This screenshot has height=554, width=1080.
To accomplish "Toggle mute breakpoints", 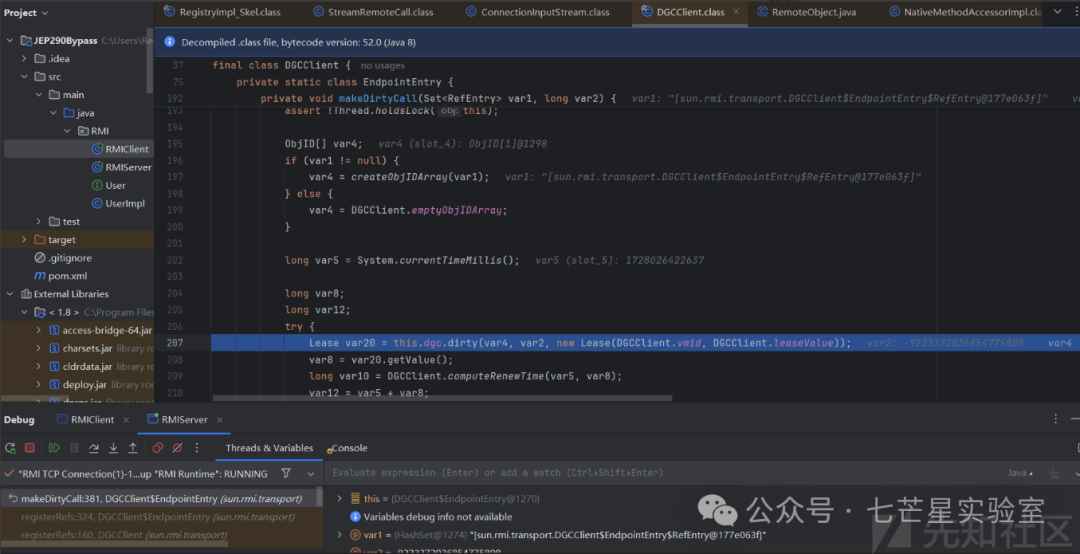I will tap(177, 448).
